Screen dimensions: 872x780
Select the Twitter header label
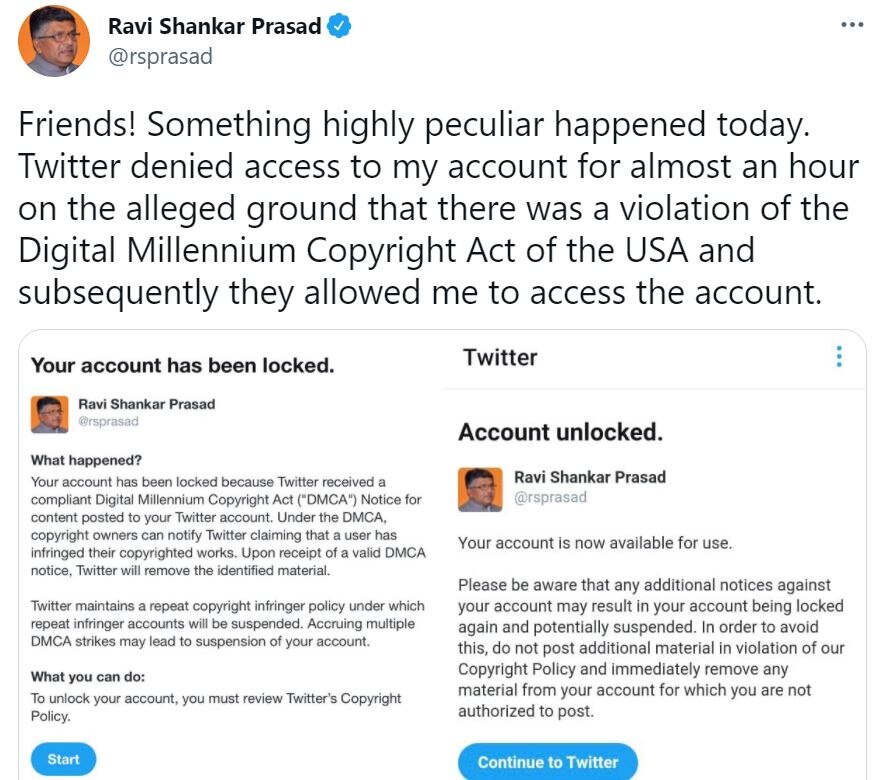[x=500, y=357]
